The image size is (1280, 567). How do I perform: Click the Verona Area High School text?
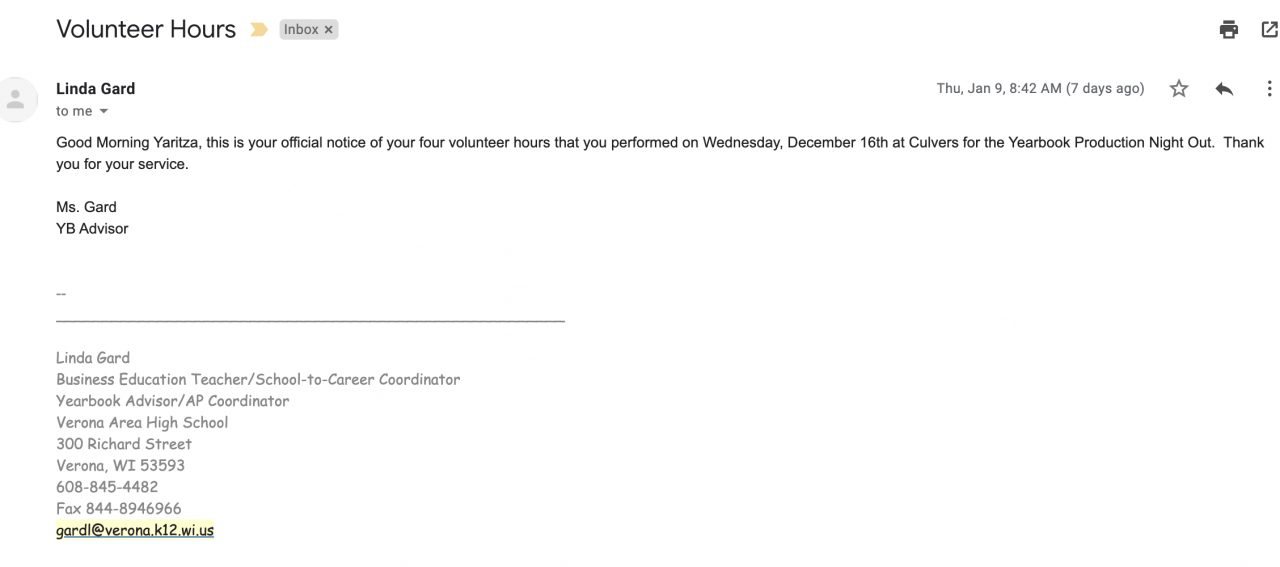coord(142,422)
